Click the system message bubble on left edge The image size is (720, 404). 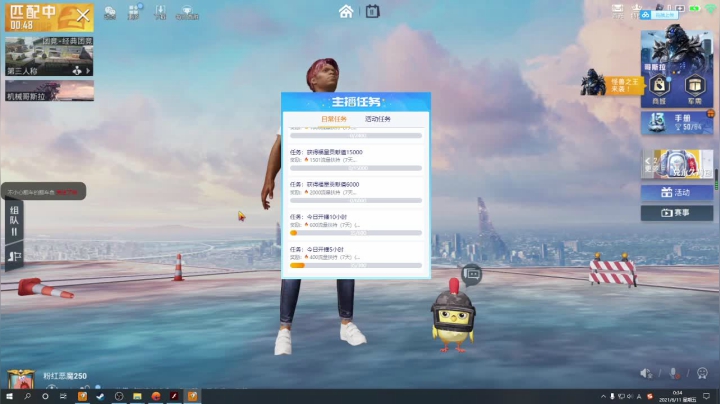tap(43, 192)
